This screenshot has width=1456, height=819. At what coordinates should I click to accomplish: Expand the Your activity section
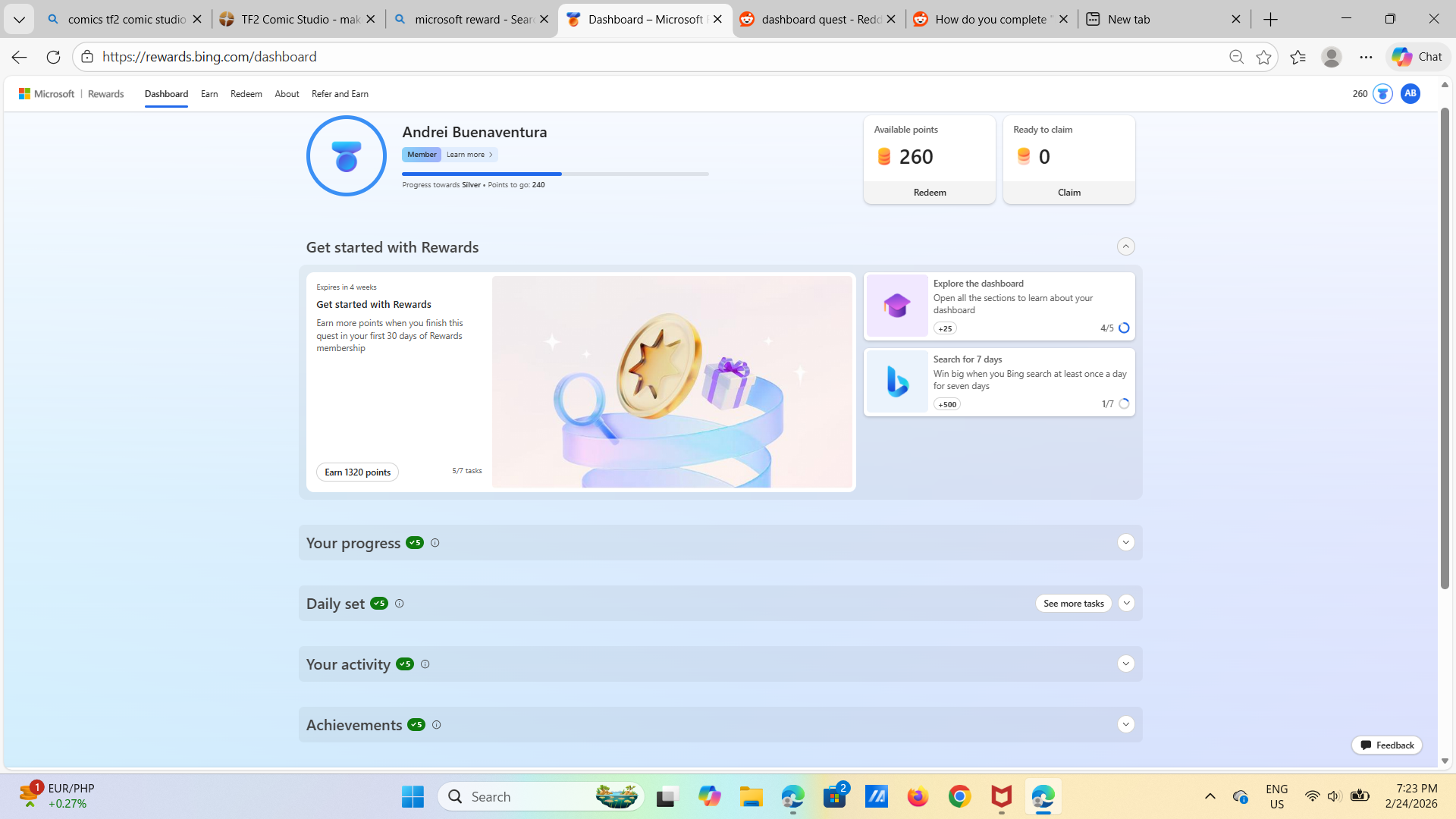[1125, 664]
